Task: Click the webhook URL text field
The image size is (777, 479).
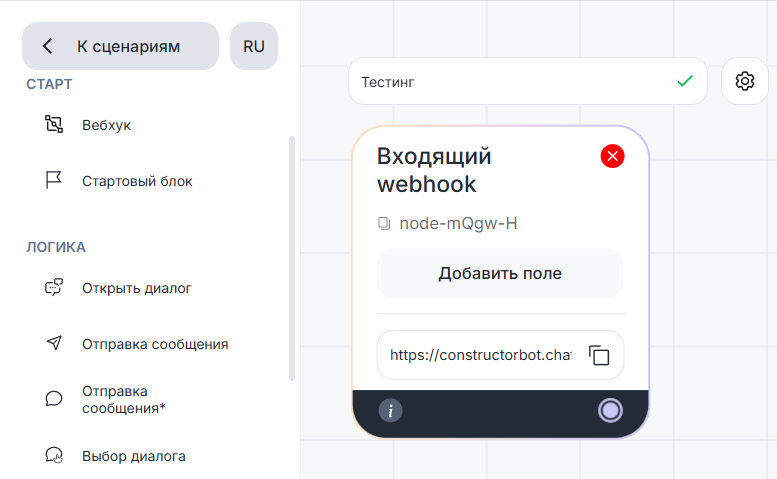Action: pos(480,355)
